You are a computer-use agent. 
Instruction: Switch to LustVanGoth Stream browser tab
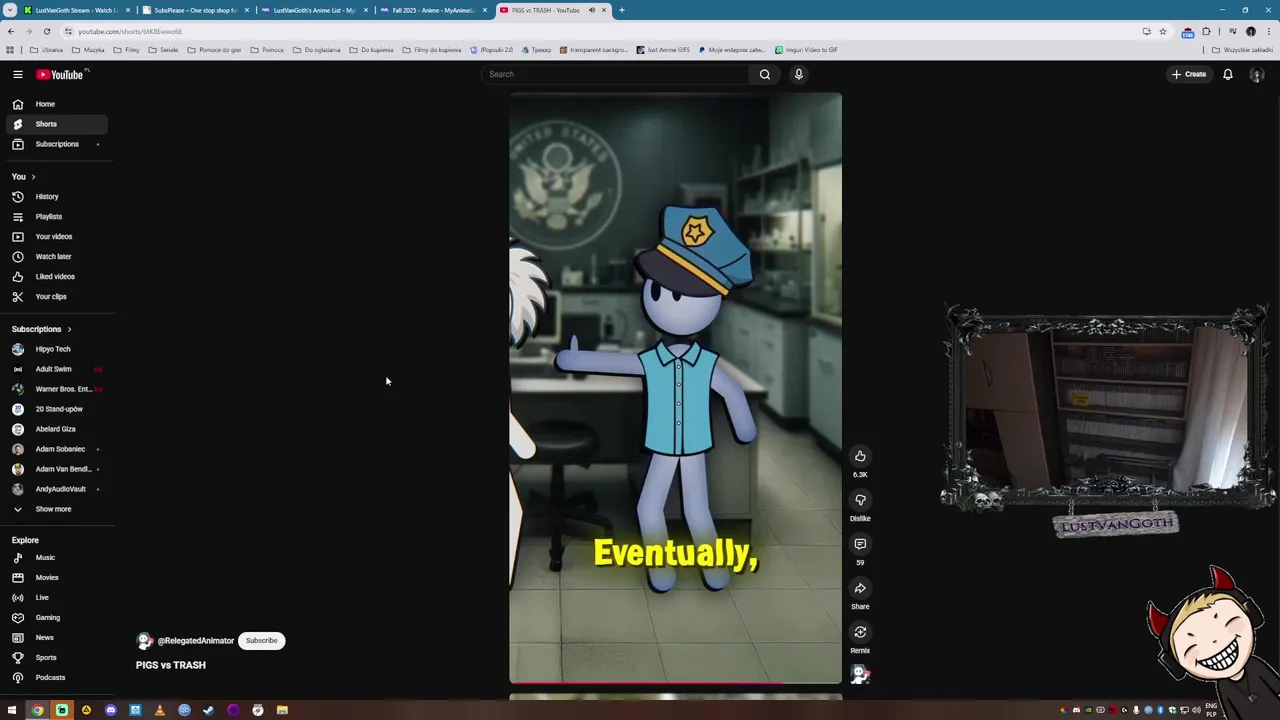pos(75,10)
